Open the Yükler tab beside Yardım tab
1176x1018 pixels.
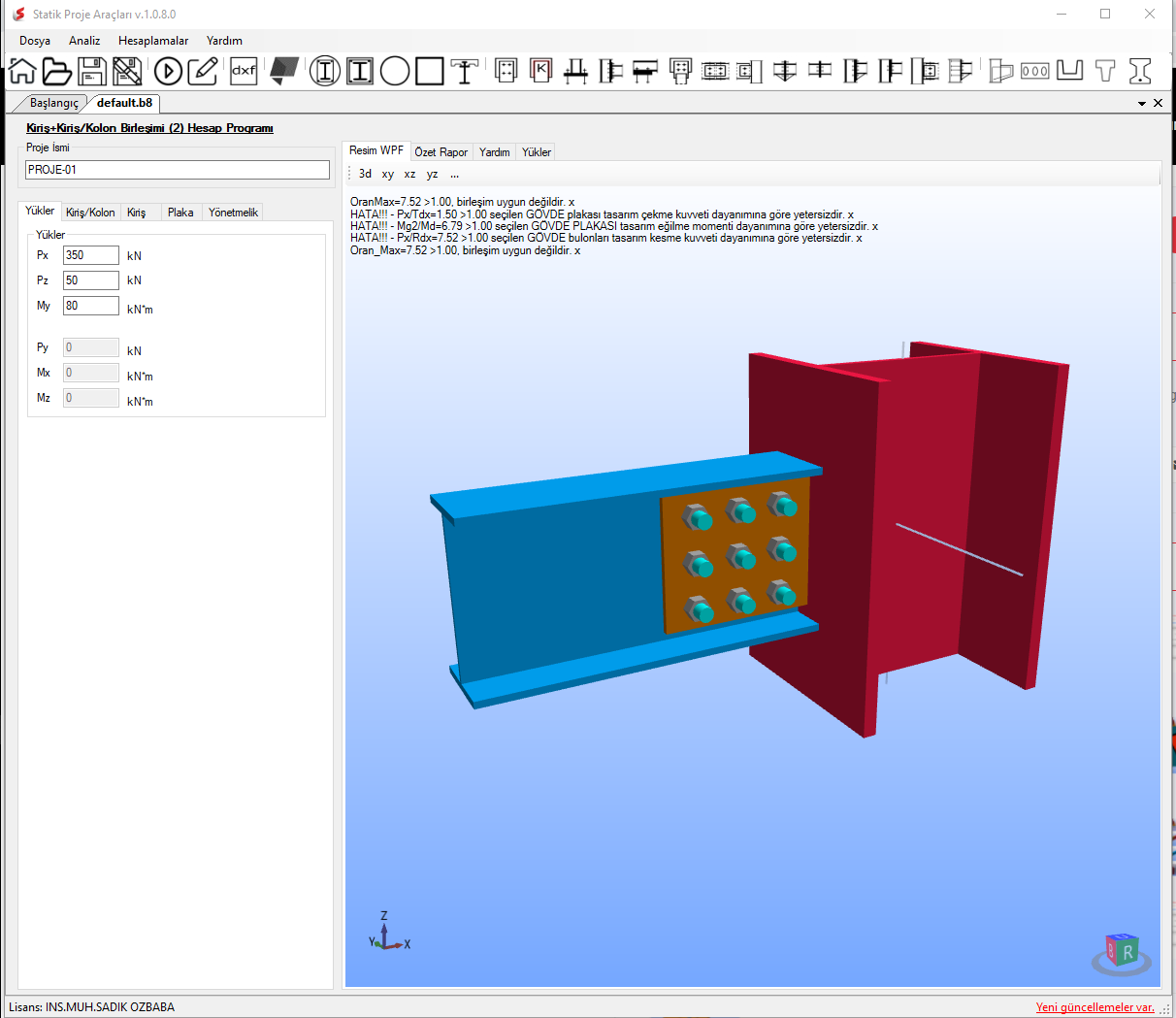[536, 152]
